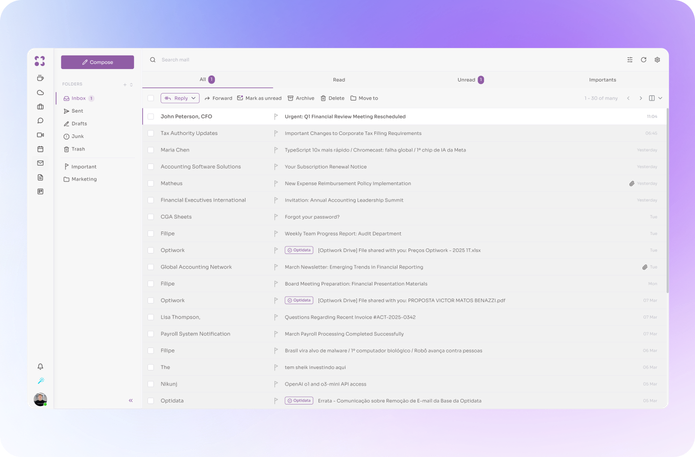The width and height of the screenshot is (695, 457).
Task: Click the chat bubble icon in sidebar
Action: pyautogui.click(x=40, y=120)
